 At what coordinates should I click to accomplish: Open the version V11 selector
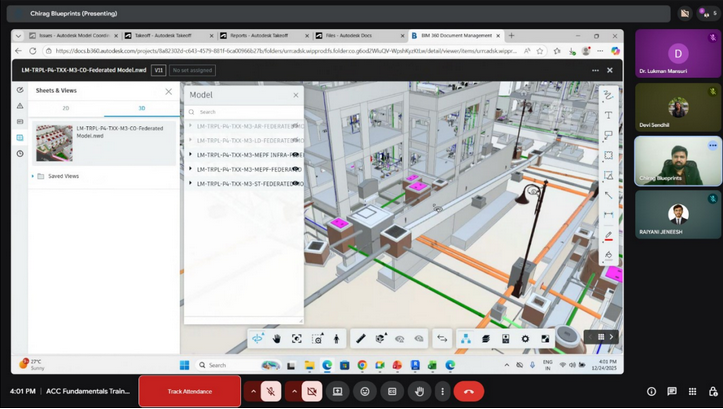[x=158, y=70]
